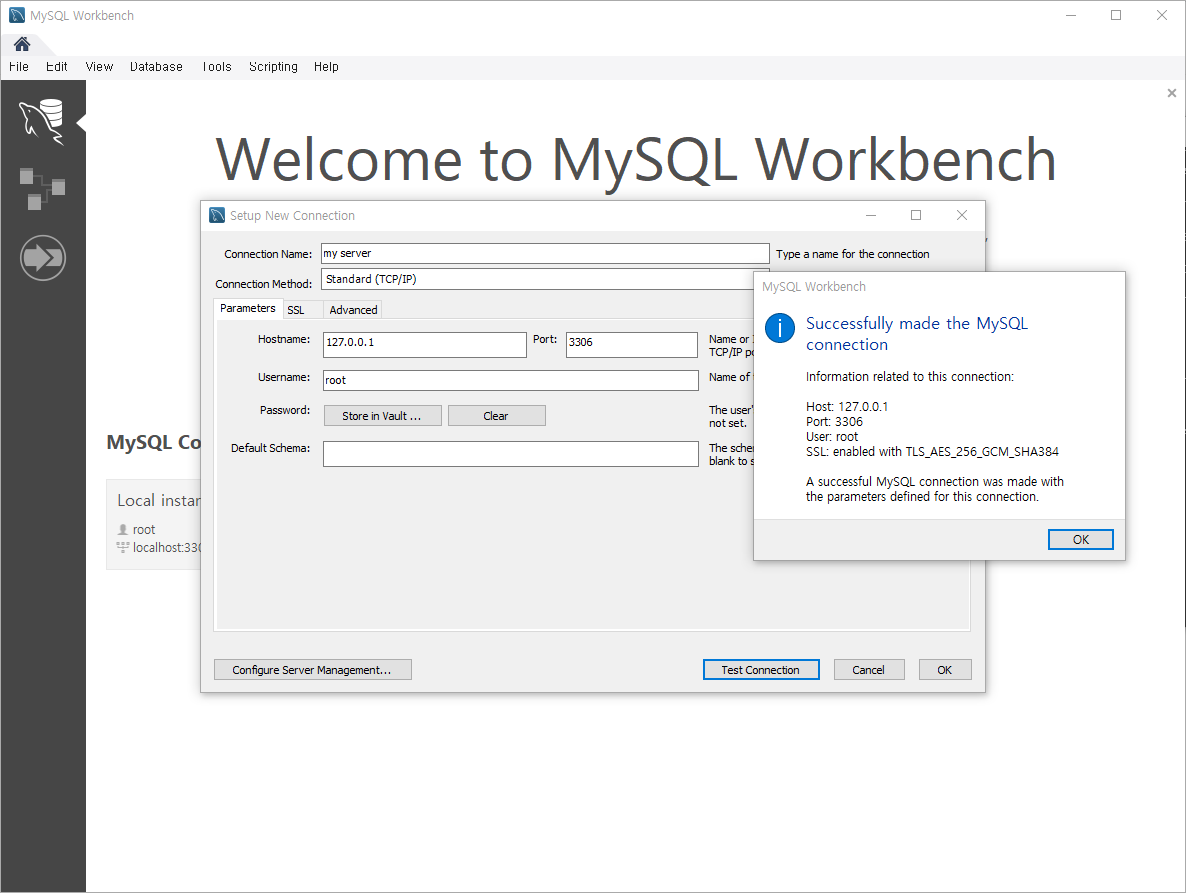Click the Username input field
The image size is (1186, 893).
coord(511,380)
